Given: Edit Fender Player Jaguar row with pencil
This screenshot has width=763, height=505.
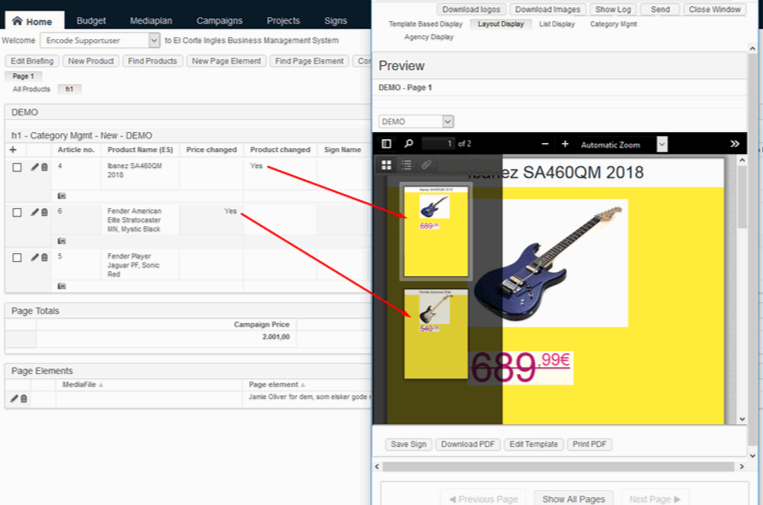Looking at the screenshot, I should click(x=35, y=257).
